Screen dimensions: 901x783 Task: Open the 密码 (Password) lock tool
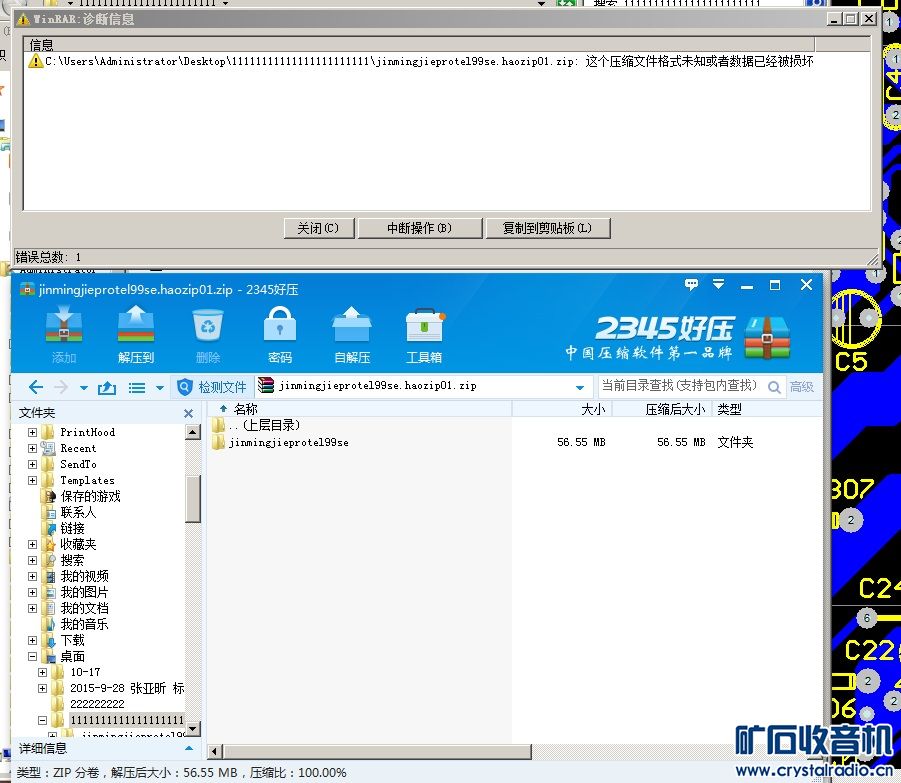tap(280, 335)
